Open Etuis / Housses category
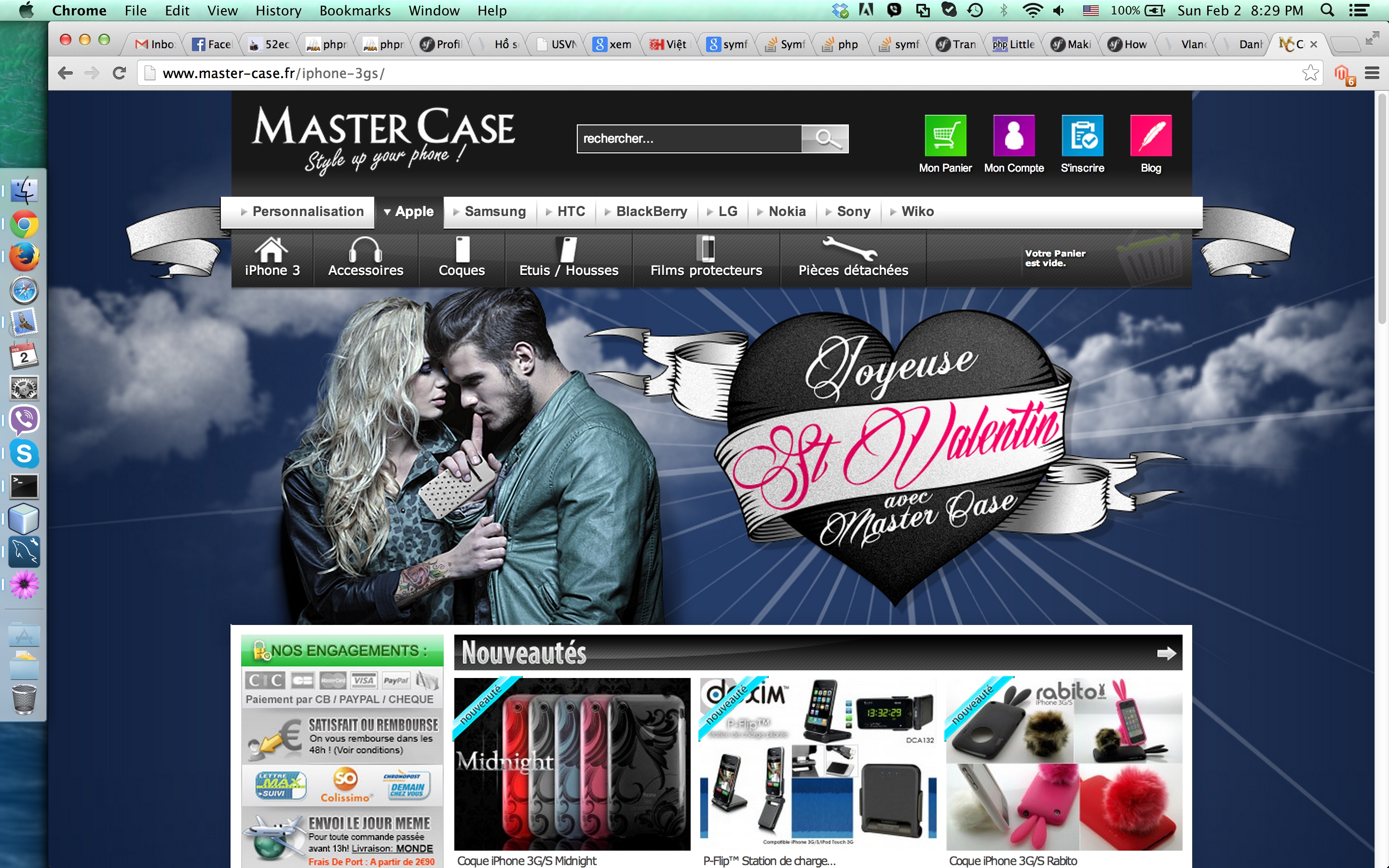The width and height of the screenshot is (1389, 868). (x=568, y=258)
